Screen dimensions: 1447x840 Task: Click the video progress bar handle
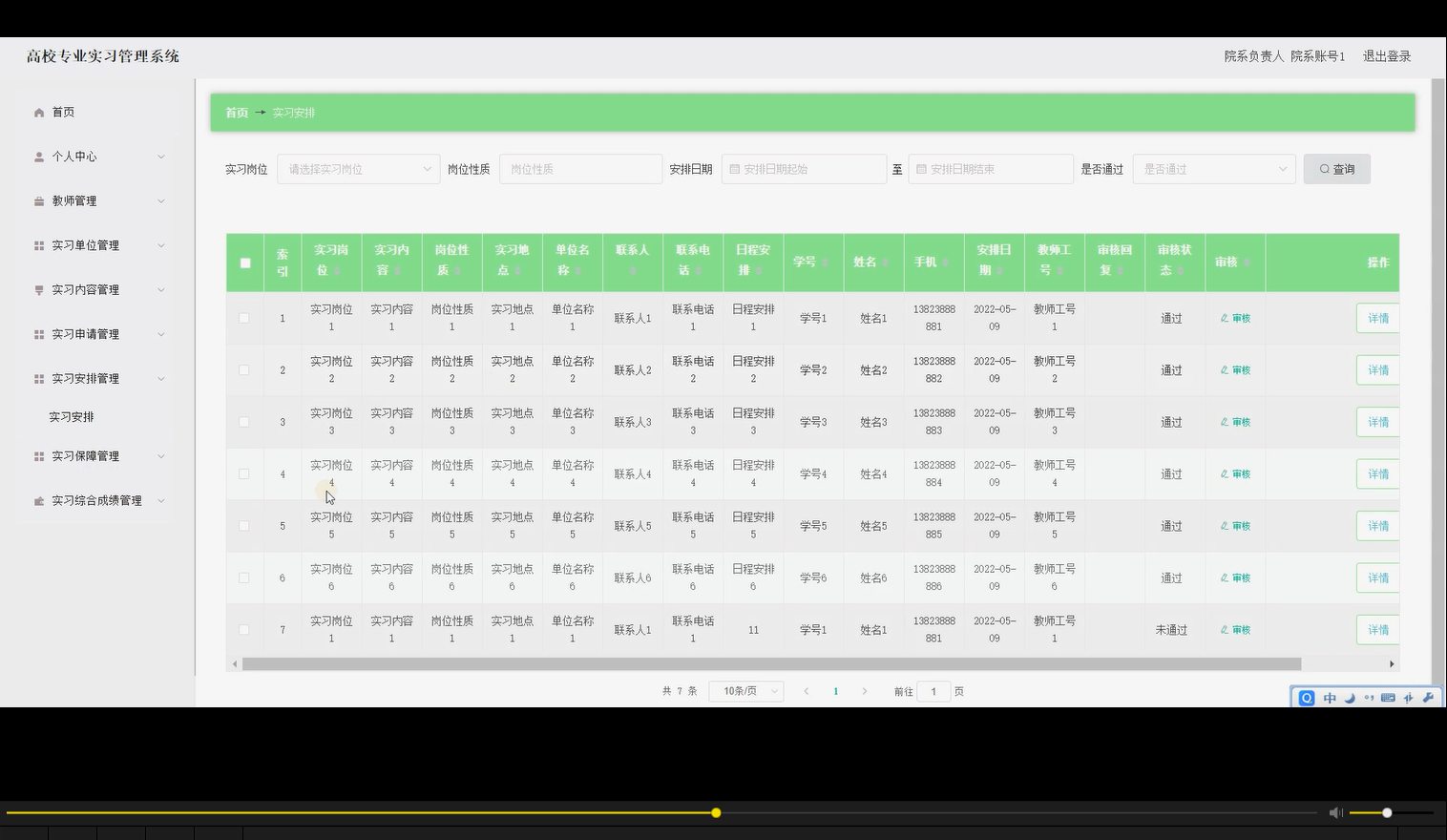[716, 813]
